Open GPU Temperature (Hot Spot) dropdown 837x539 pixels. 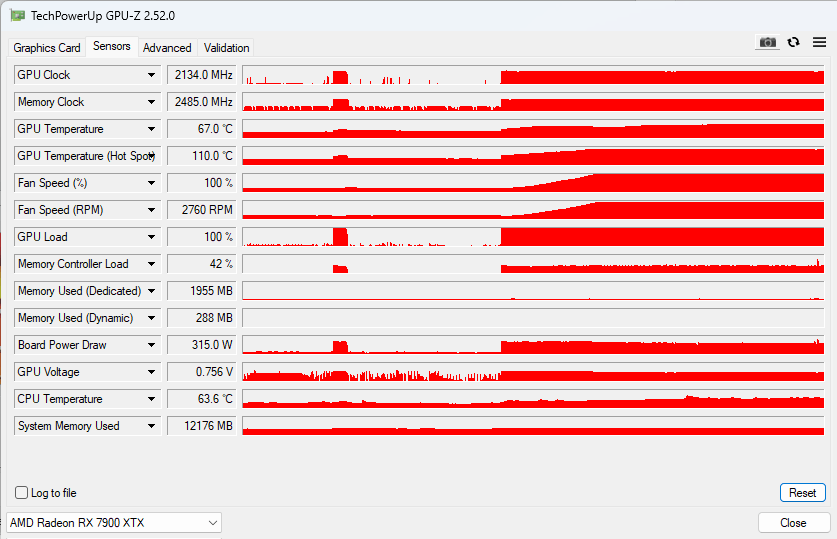(x=152, y=156)
